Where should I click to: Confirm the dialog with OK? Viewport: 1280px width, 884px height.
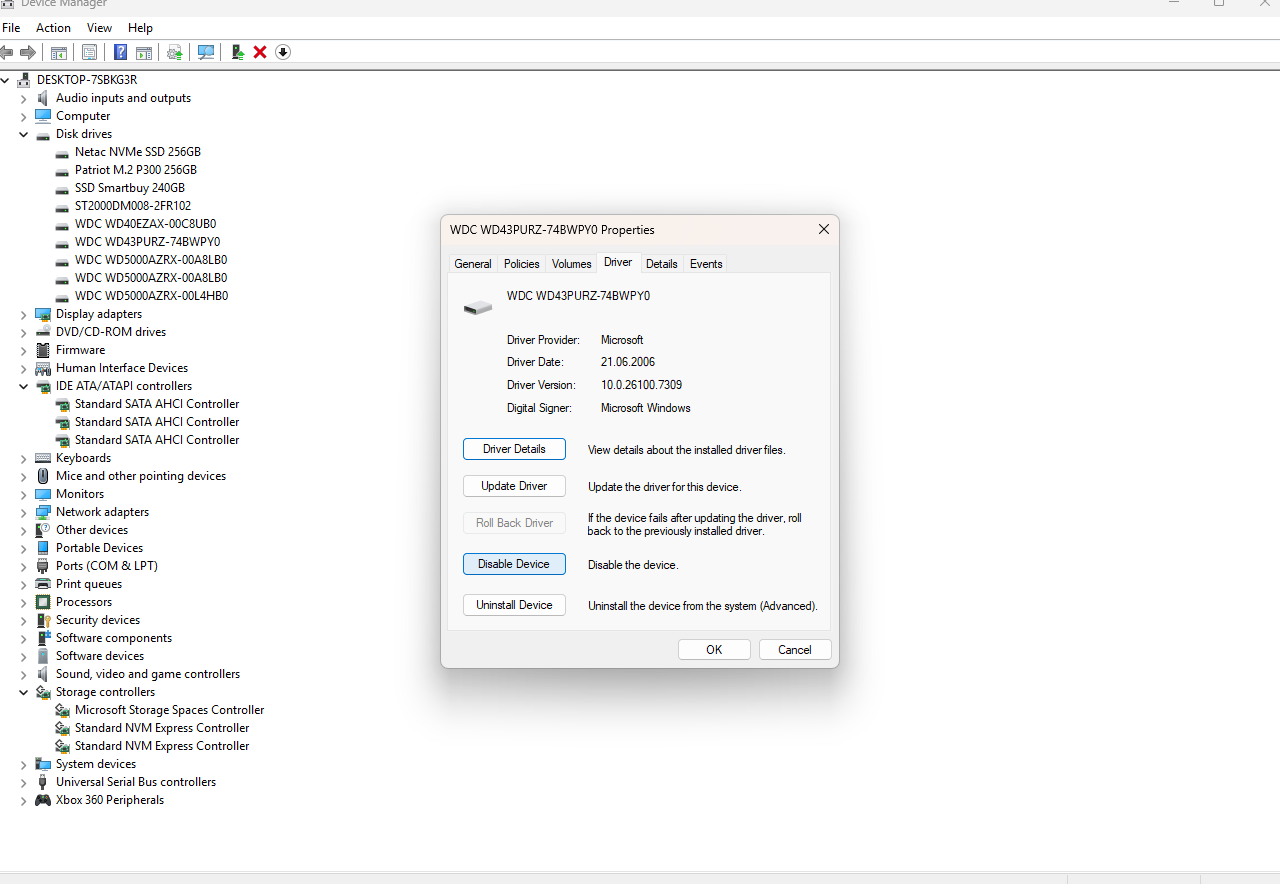tap(714, 650)
